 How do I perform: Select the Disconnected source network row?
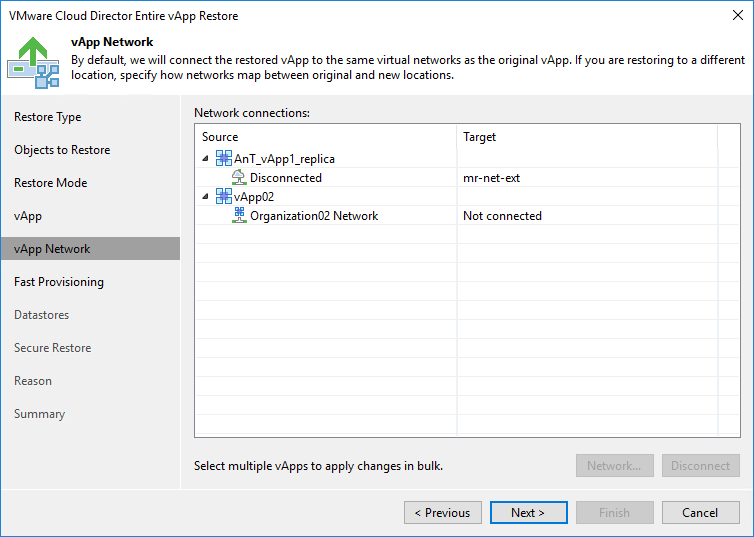(467, 177)
